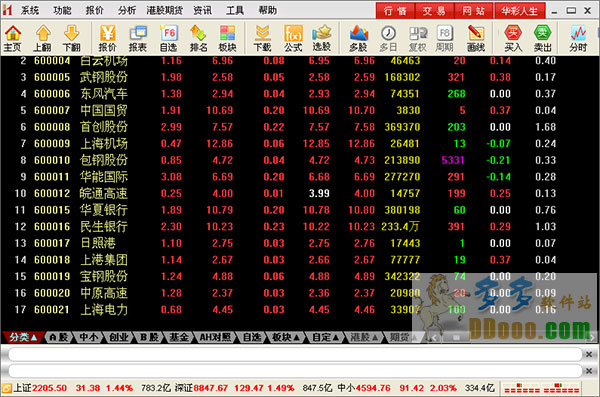Expand the 板块▲ tab dropdown
This screenshot has width=600, height=397.
pos(285,337)
